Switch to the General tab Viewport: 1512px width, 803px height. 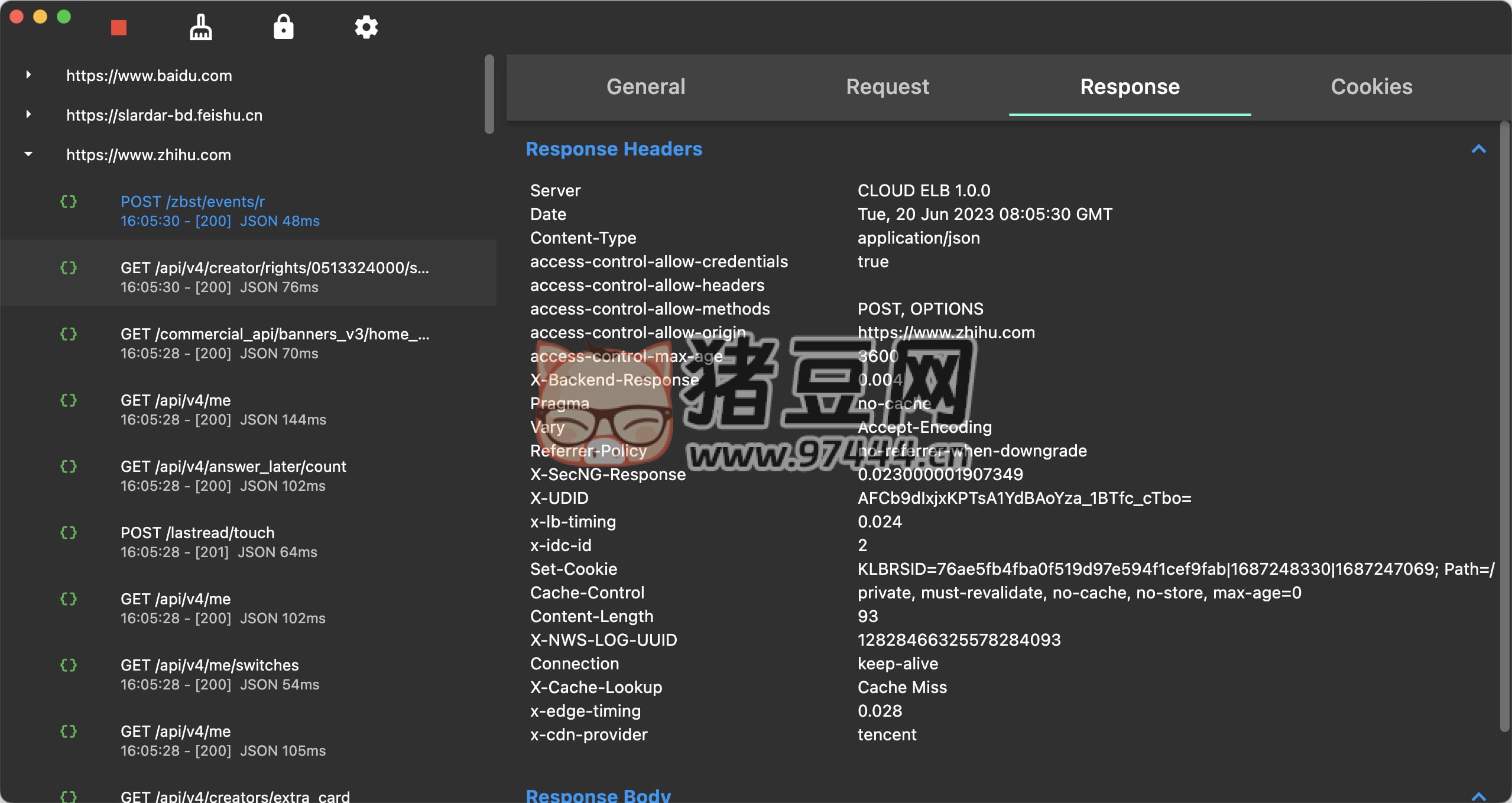point(645,87)
